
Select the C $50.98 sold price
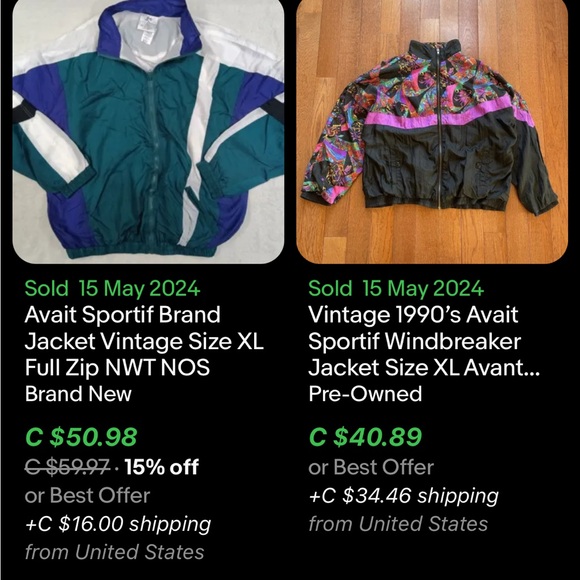pyautogui.click(x=81, y=437)
